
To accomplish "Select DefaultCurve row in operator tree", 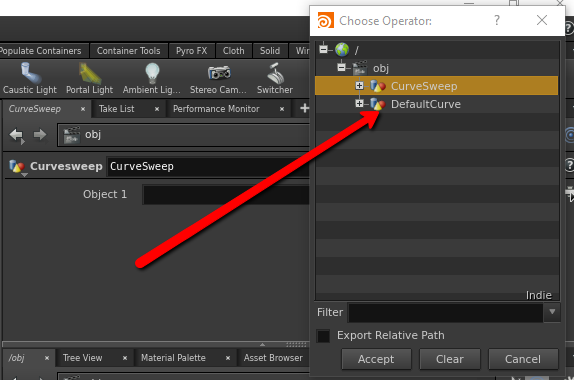I will (x=436, y=104).
